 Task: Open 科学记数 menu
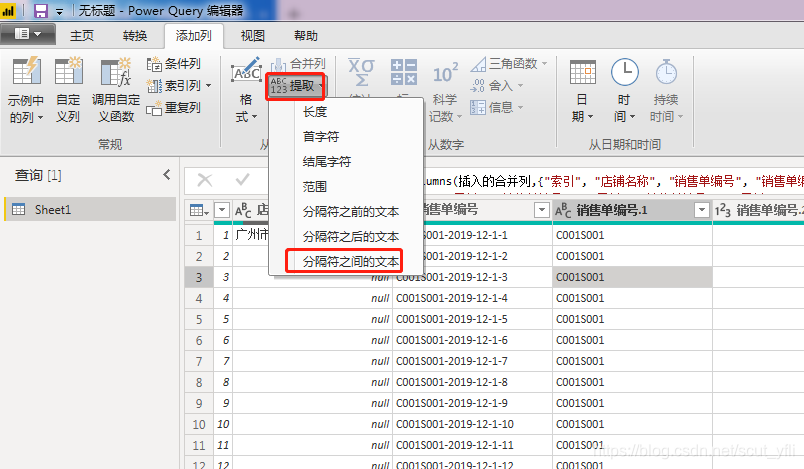click(445, 90)
